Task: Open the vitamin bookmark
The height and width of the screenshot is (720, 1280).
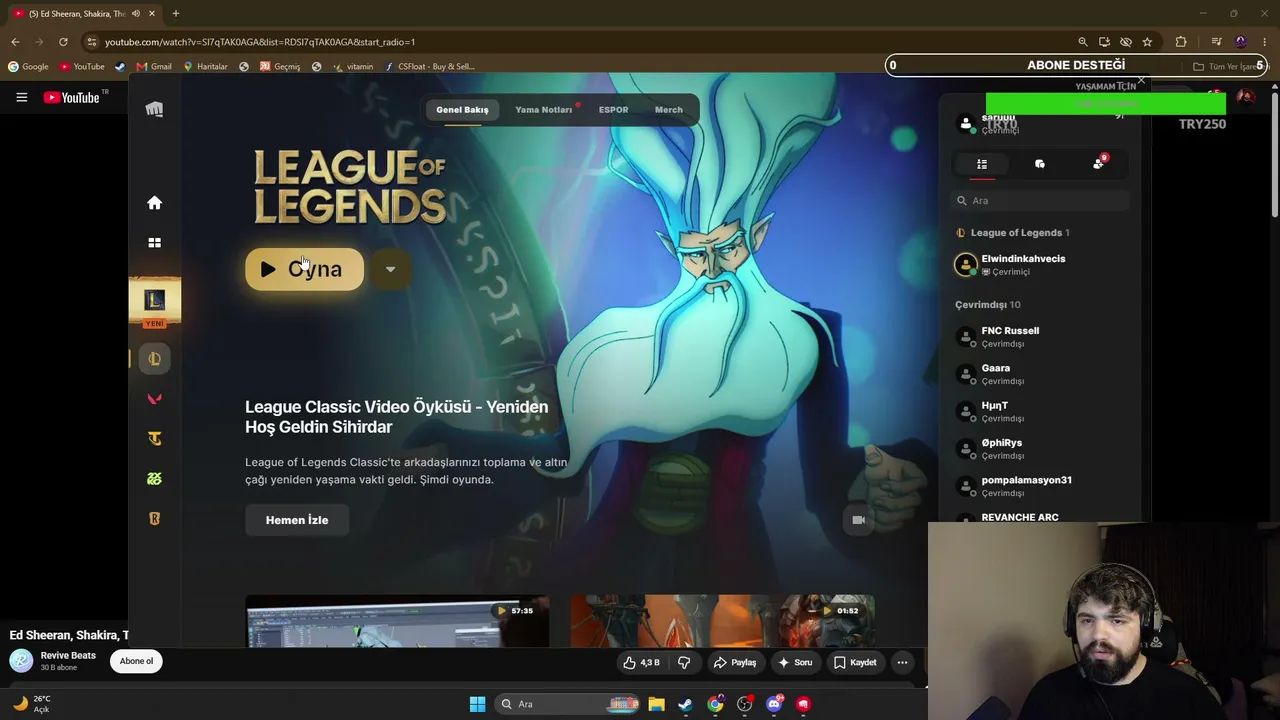Action: click(353, 67)
